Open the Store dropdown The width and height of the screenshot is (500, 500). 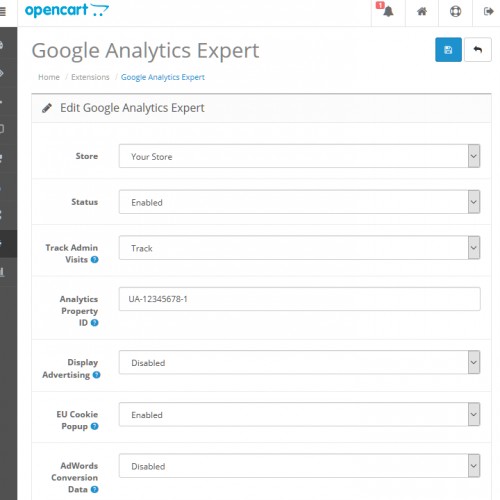(299, 156)
